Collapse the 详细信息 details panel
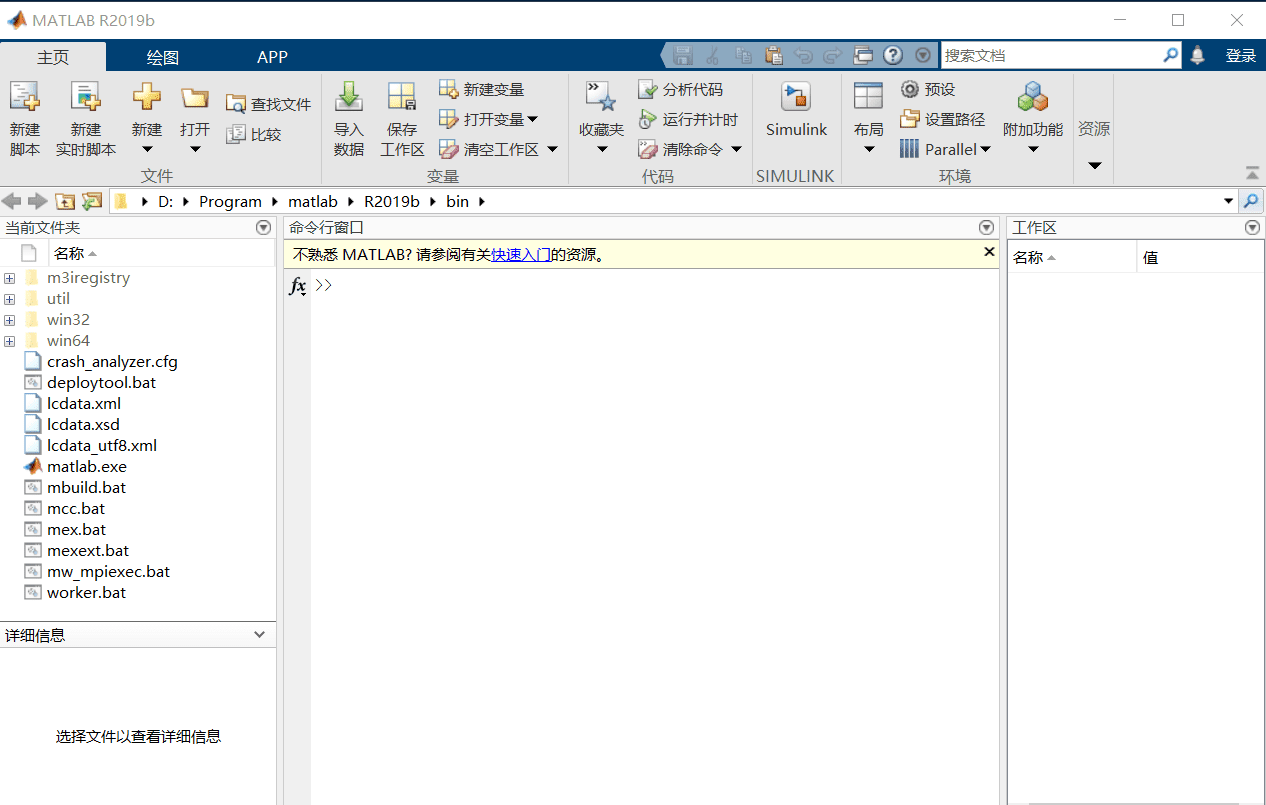 pos(260,635)
